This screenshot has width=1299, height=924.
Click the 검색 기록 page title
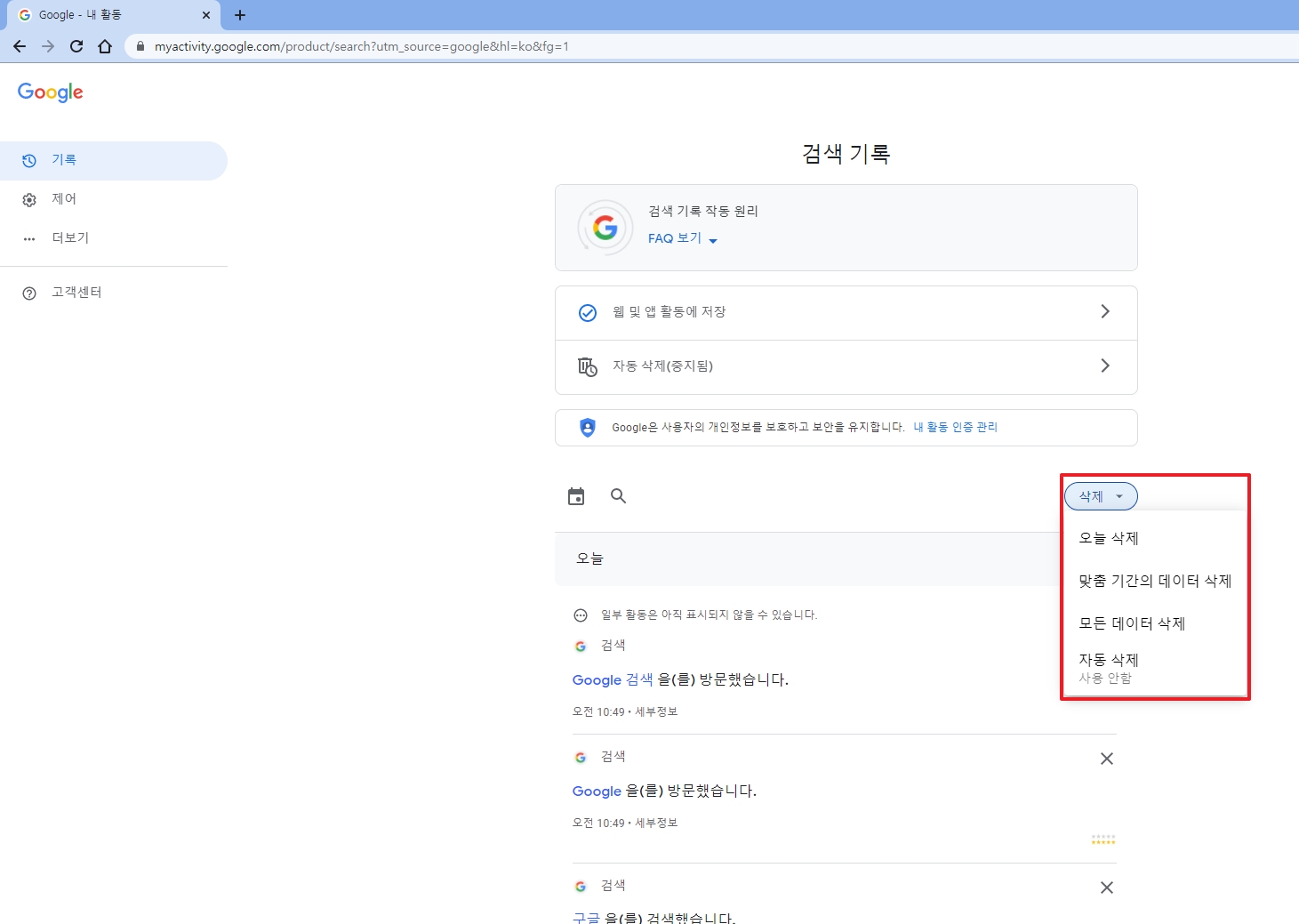(x=846, y=154)
